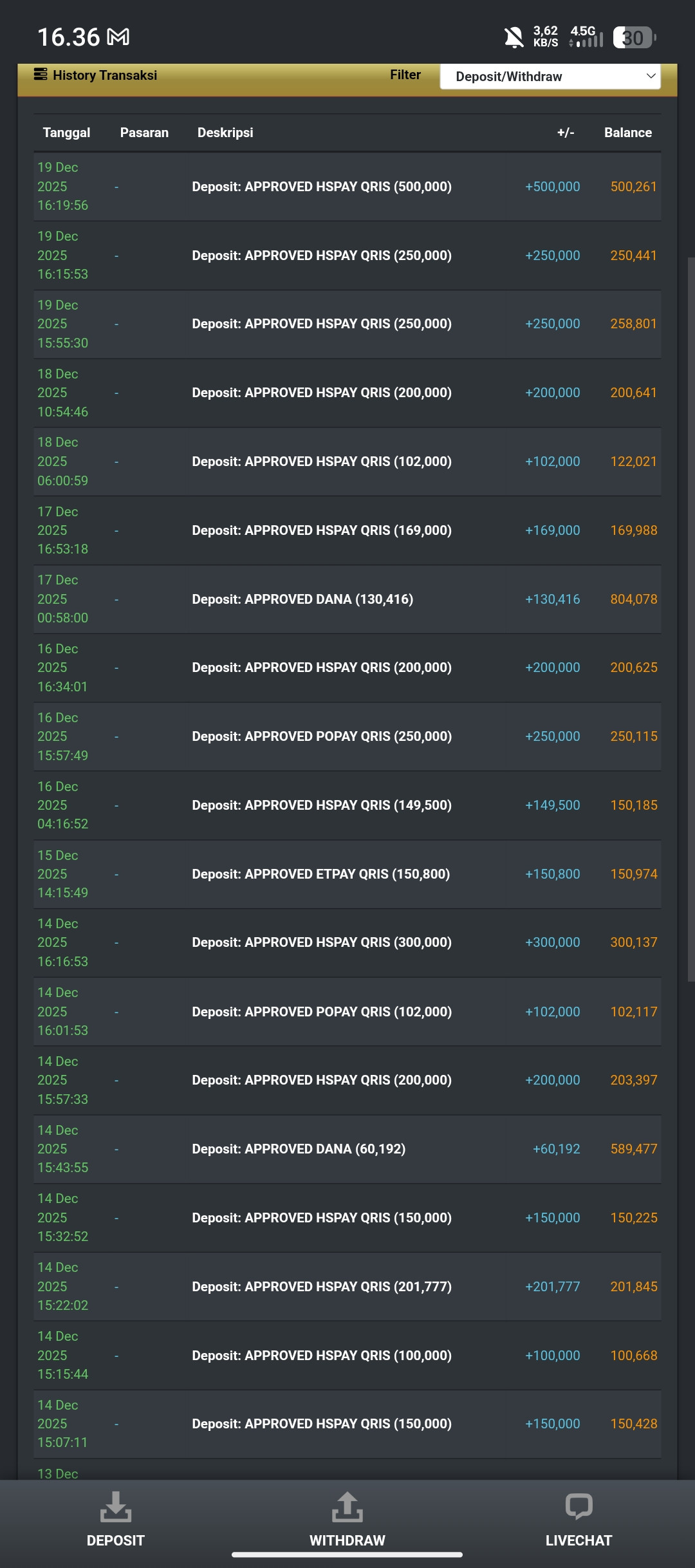This screenshot has height=1568, width=695.
Task: Select the +500,000 HSPAY QRIS deposit row
Action: [347, 187]
